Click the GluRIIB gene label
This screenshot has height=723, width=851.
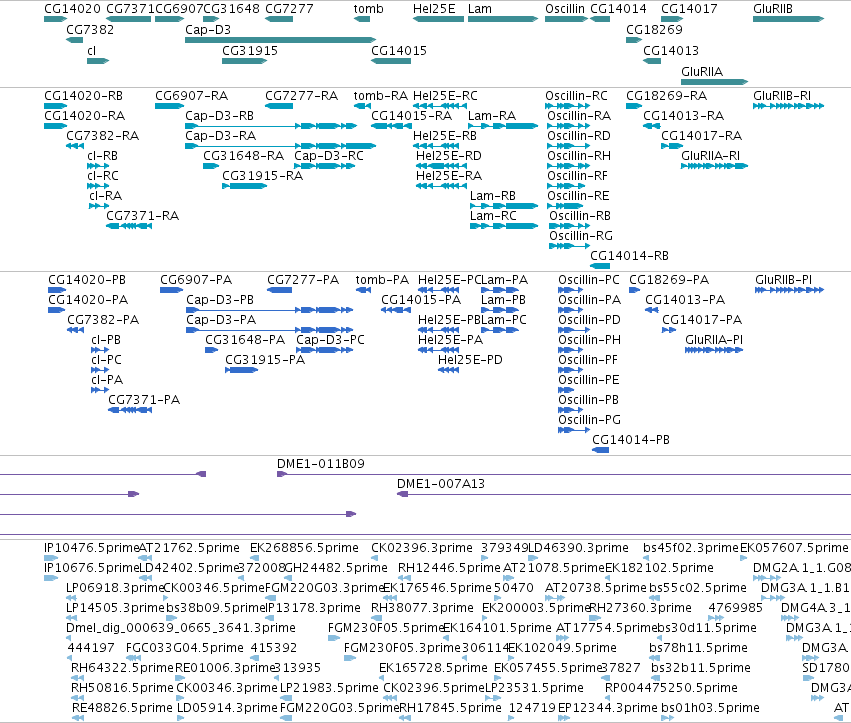click(773, 9)
